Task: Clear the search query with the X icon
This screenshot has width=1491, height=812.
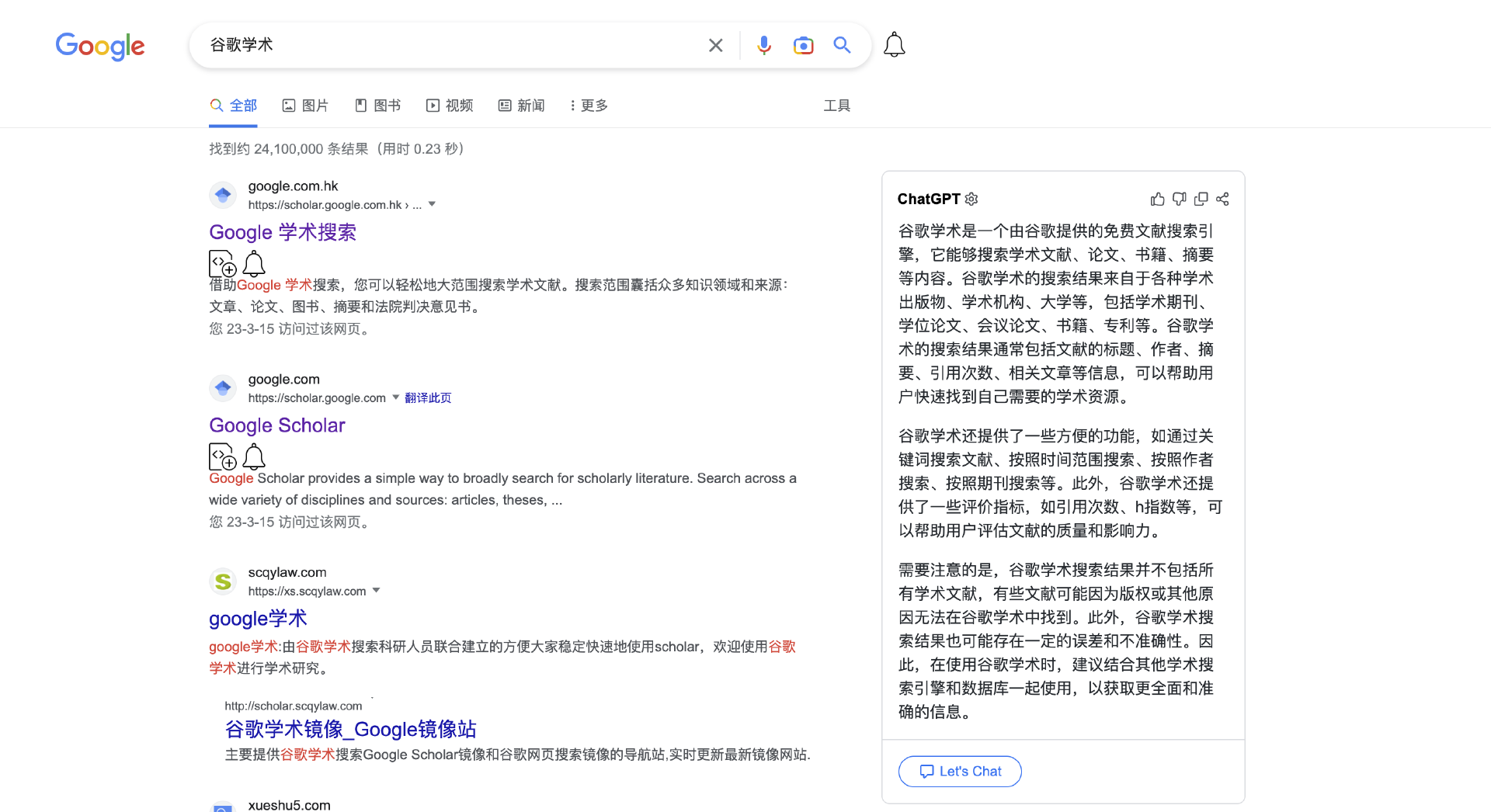Action: point(715,45)
